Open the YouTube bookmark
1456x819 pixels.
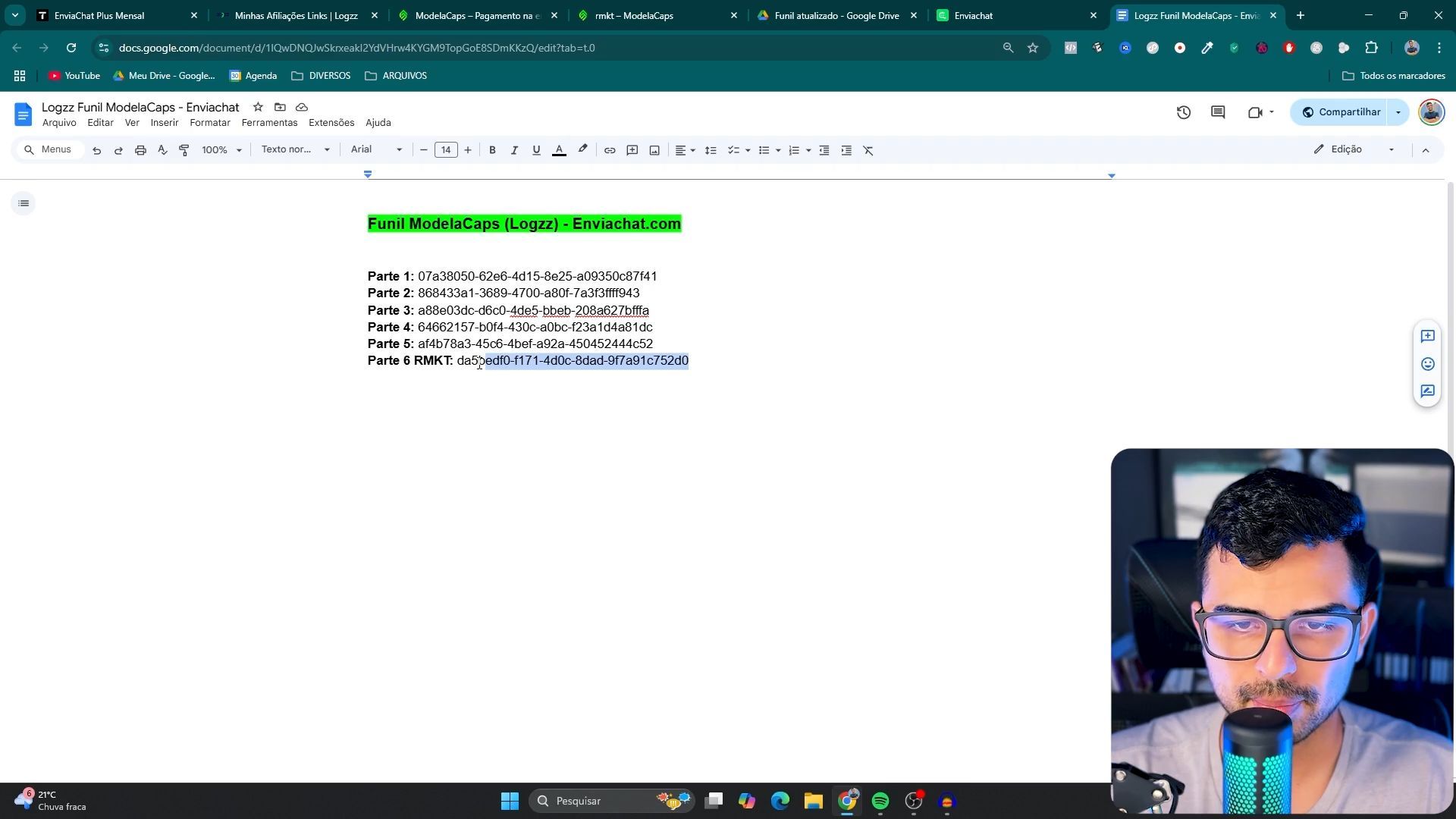[74, 76]
